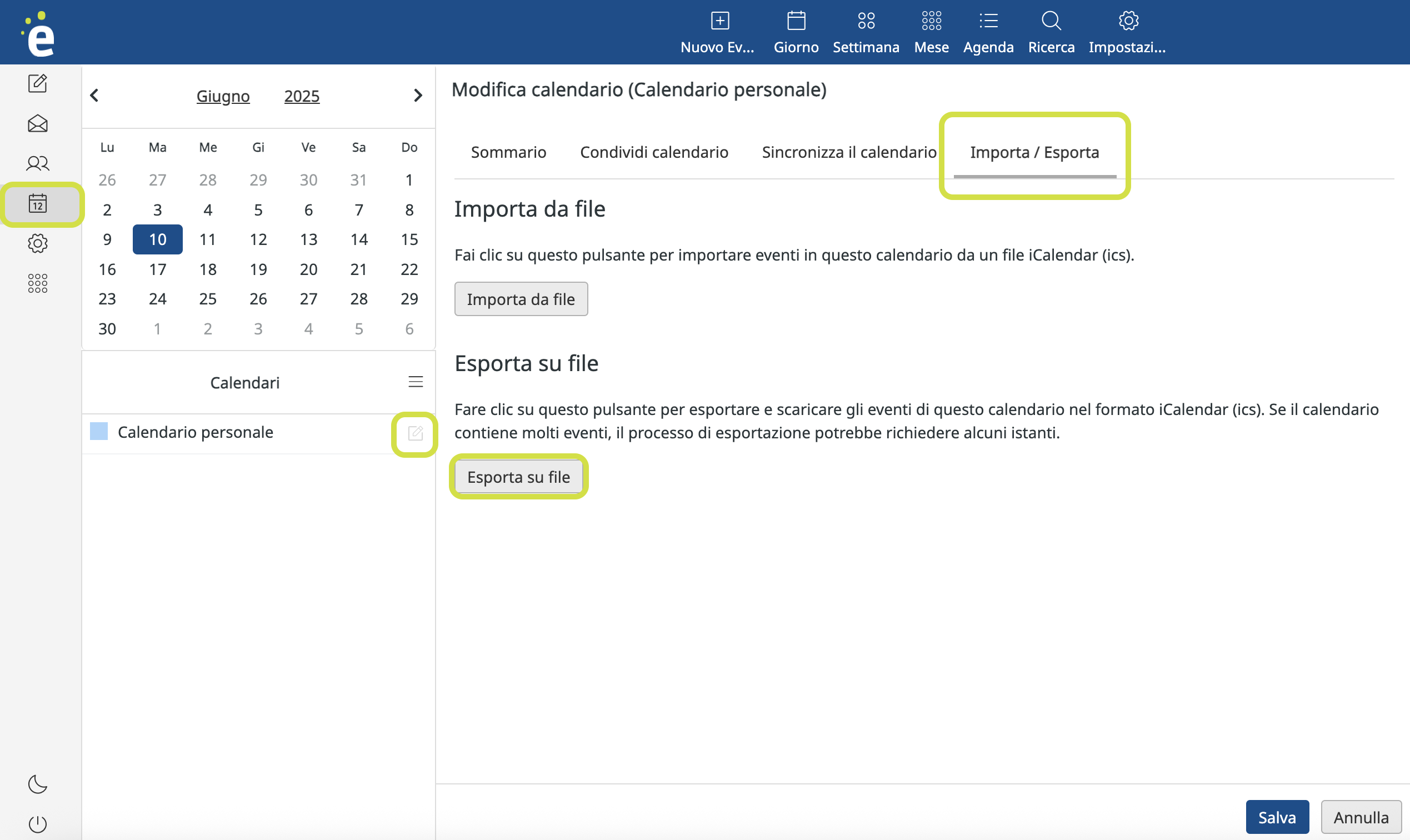The width and height of the screenshot is (1410, 840).
Task: Switch to the Sommario tab
Action: pos(508,152)
